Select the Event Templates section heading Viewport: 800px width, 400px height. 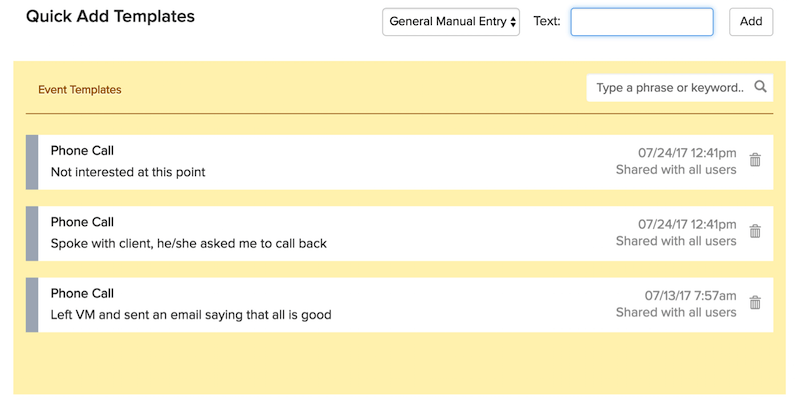(x=80, y=90)
